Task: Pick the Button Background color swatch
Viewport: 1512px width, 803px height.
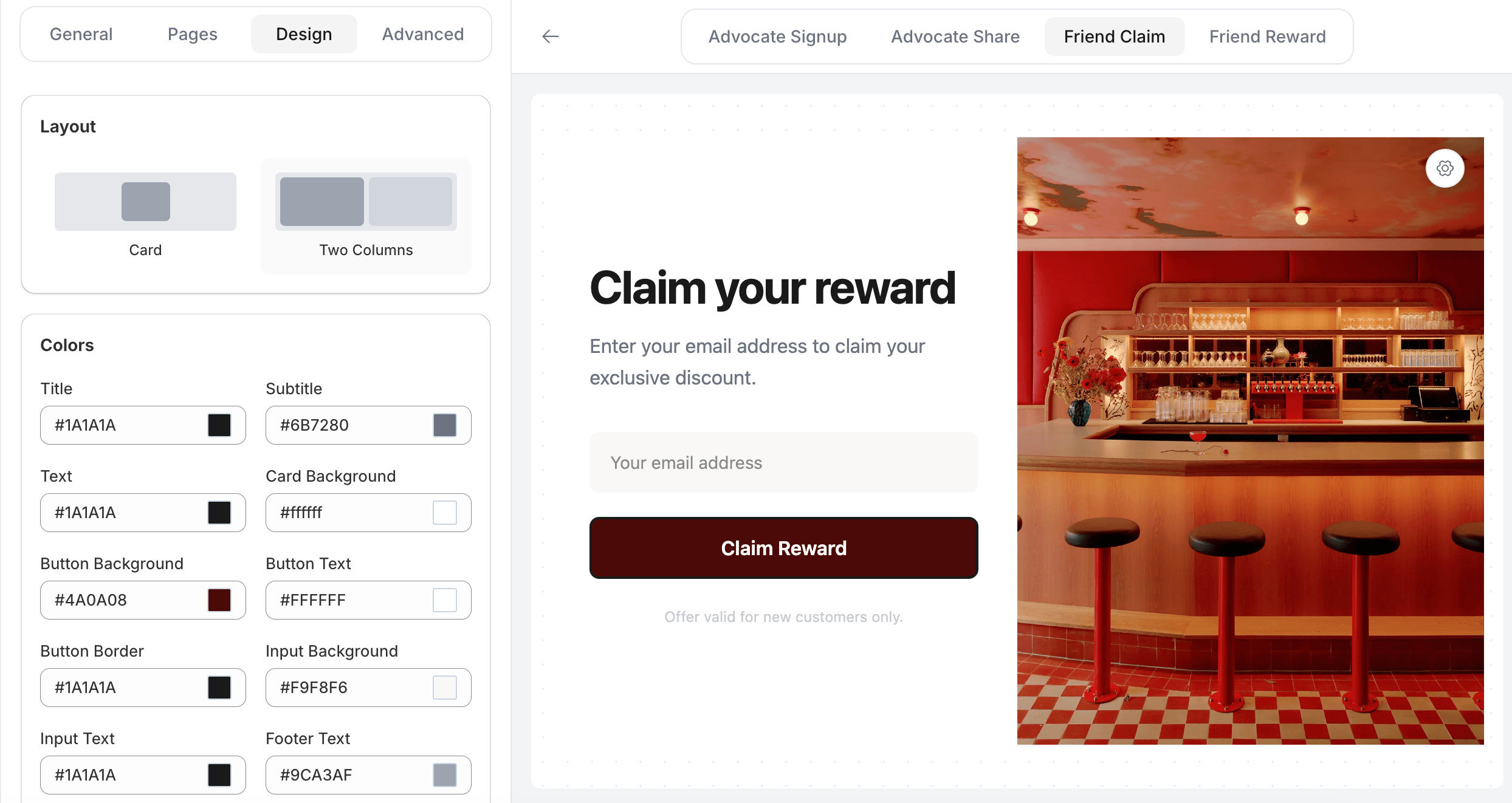Action: coord(219,600)
